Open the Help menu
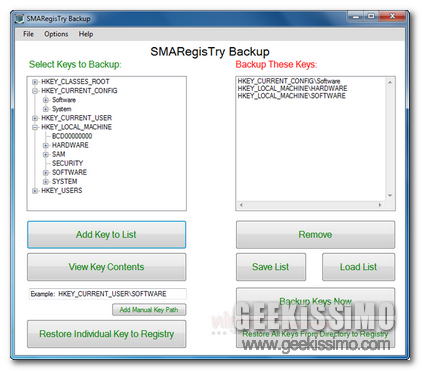This screenshot has width=422, height=371. point(86,34)
